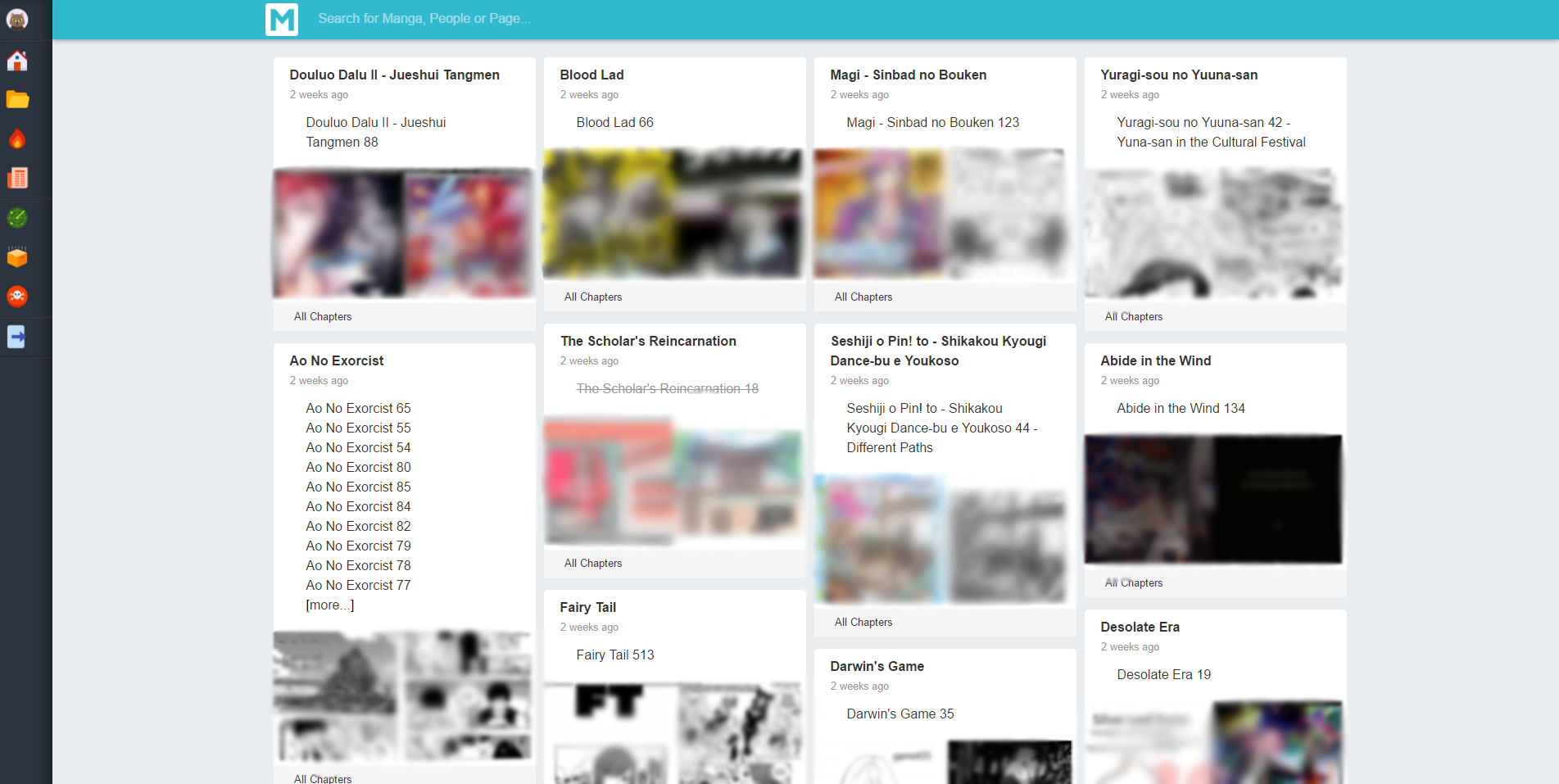Click Fairy Tail preview thumbnail
The height and width of the screenshot is (784, 1559).
coord(673,733)
